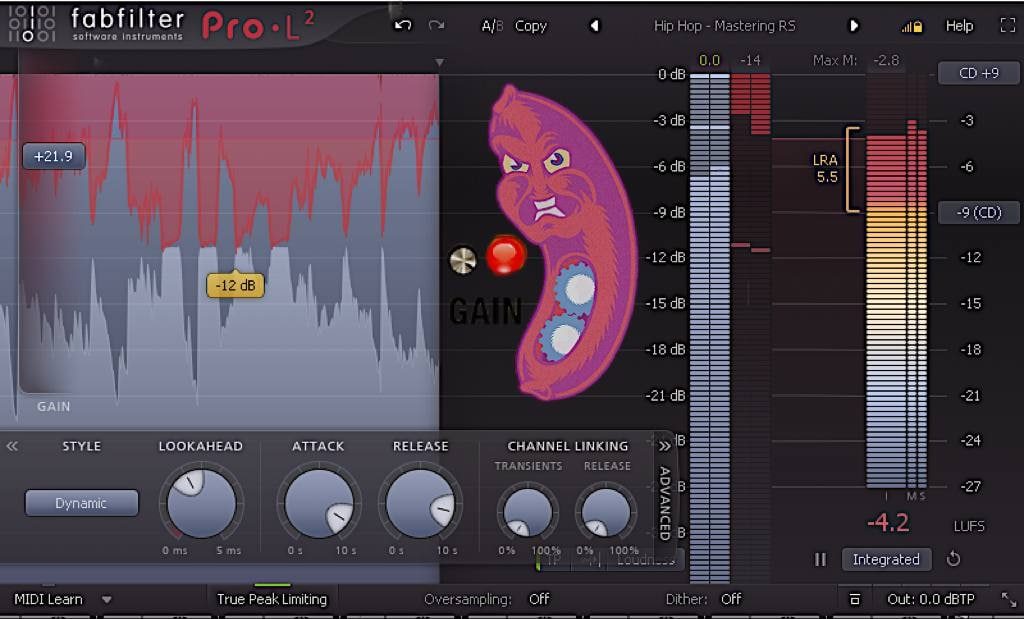Image resolution: width=1024 pixels, height=619 pixels.
Task: Click the Attack knob
Action: [318, 503]
